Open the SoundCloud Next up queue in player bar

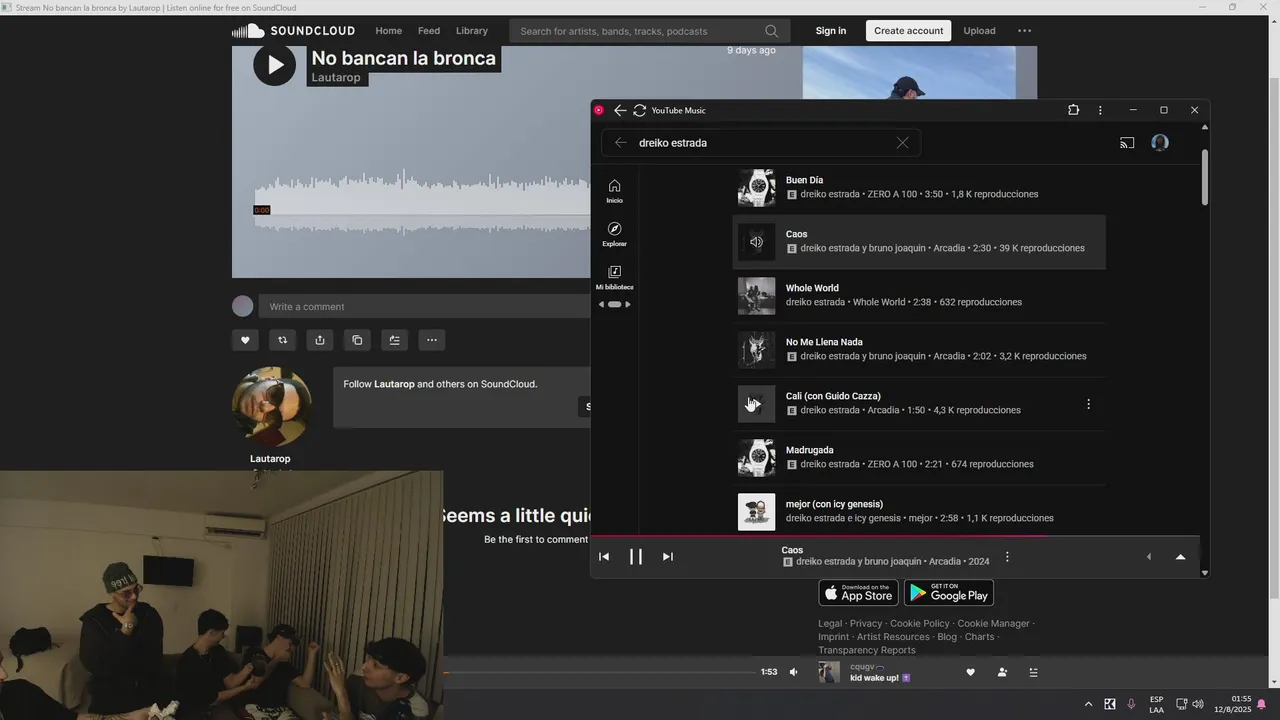tap(1033, 672)
